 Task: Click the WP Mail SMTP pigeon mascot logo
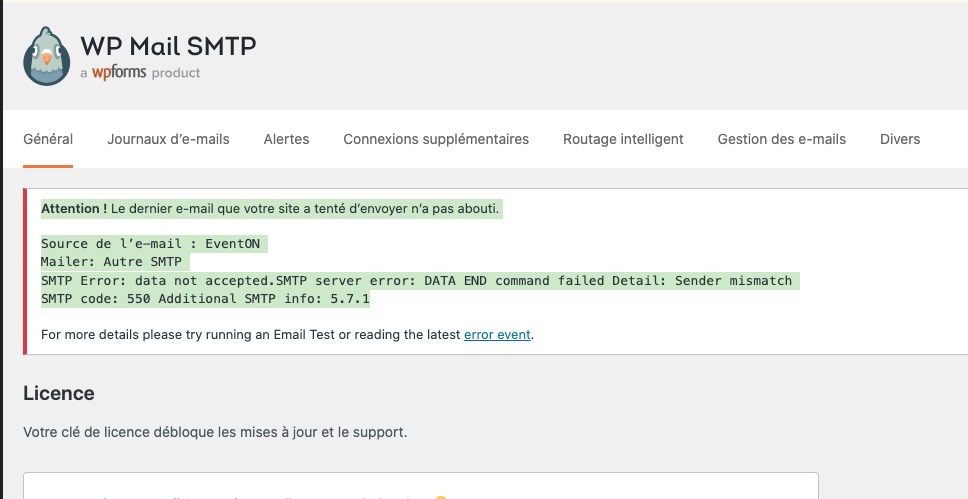point(47,56)
